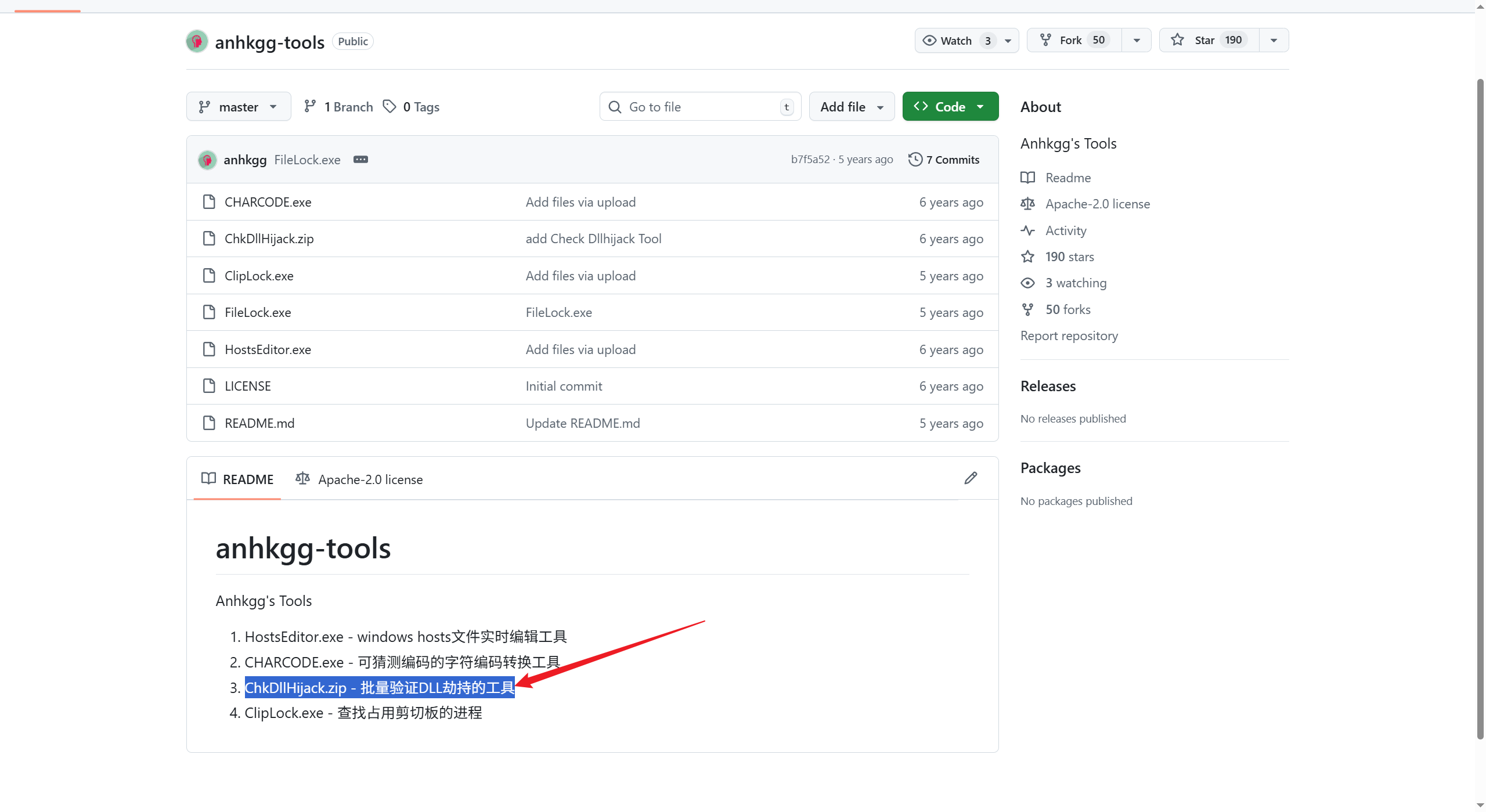This screenshot has width=1486, height=812.
Task: Open the ChkDllHijack.zip file
Action: [x=269, y=239]
